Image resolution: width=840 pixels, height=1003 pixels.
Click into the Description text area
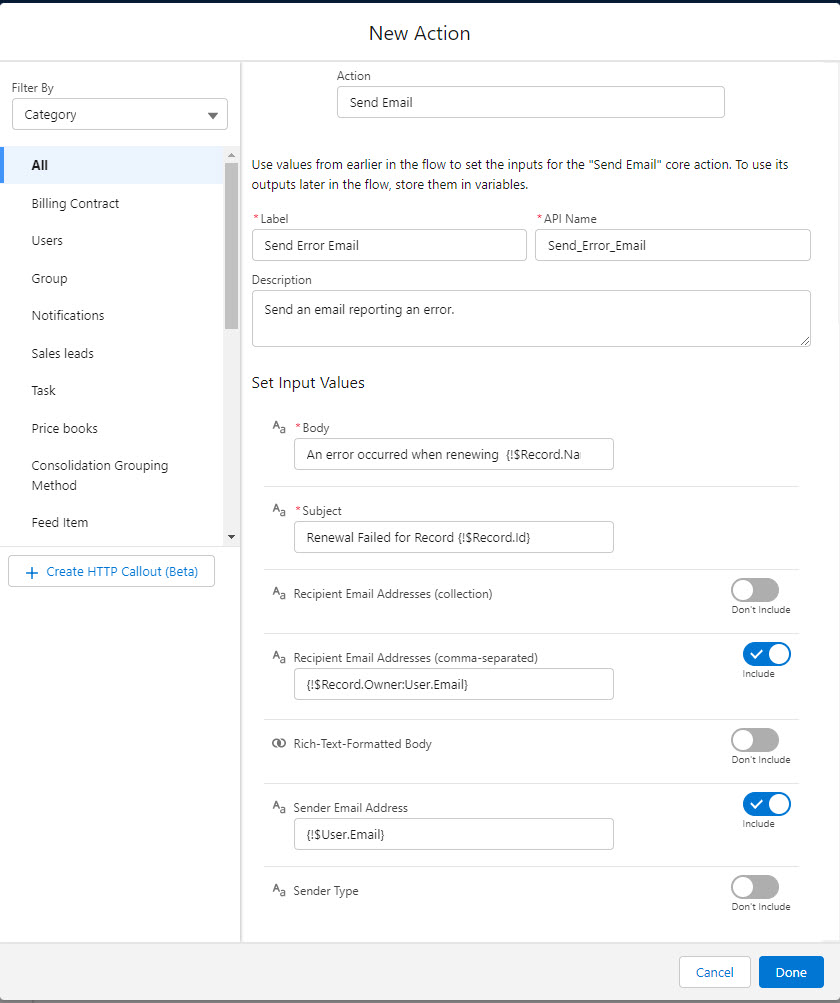coord(530,319)
